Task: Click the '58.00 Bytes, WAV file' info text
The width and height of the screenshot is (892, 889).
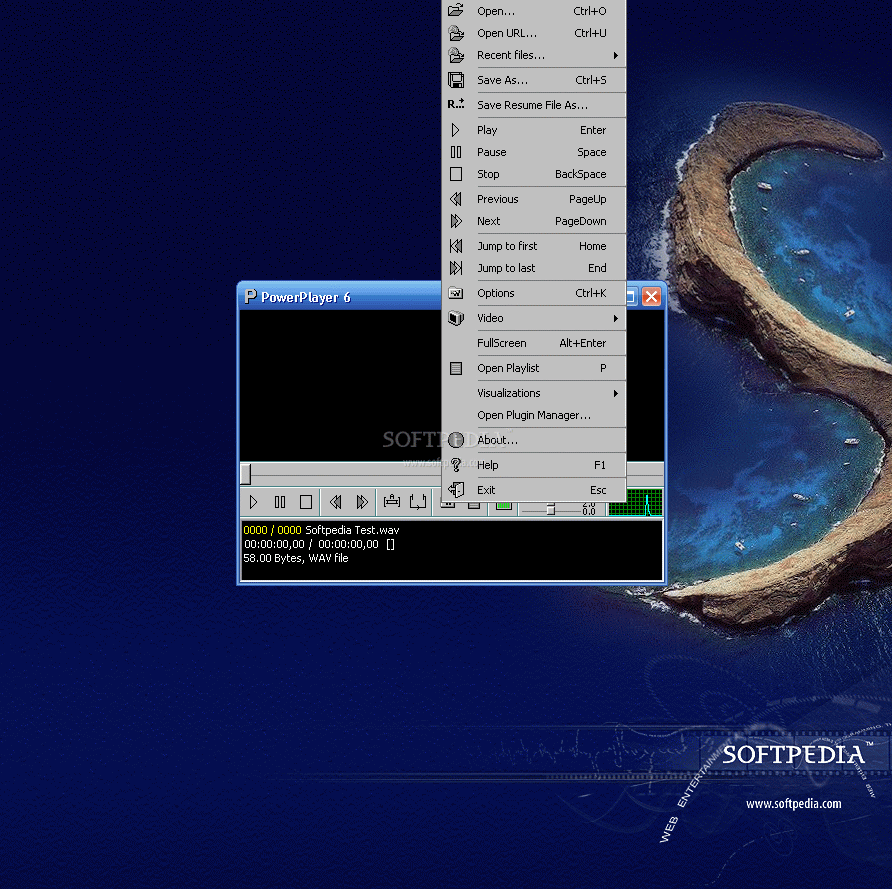Action: [x=296, y=559]
